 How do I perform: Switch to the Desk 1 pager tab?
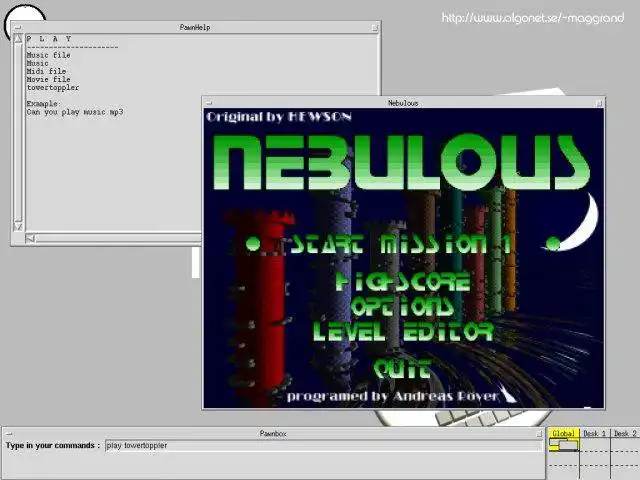(x=594, y=433)
